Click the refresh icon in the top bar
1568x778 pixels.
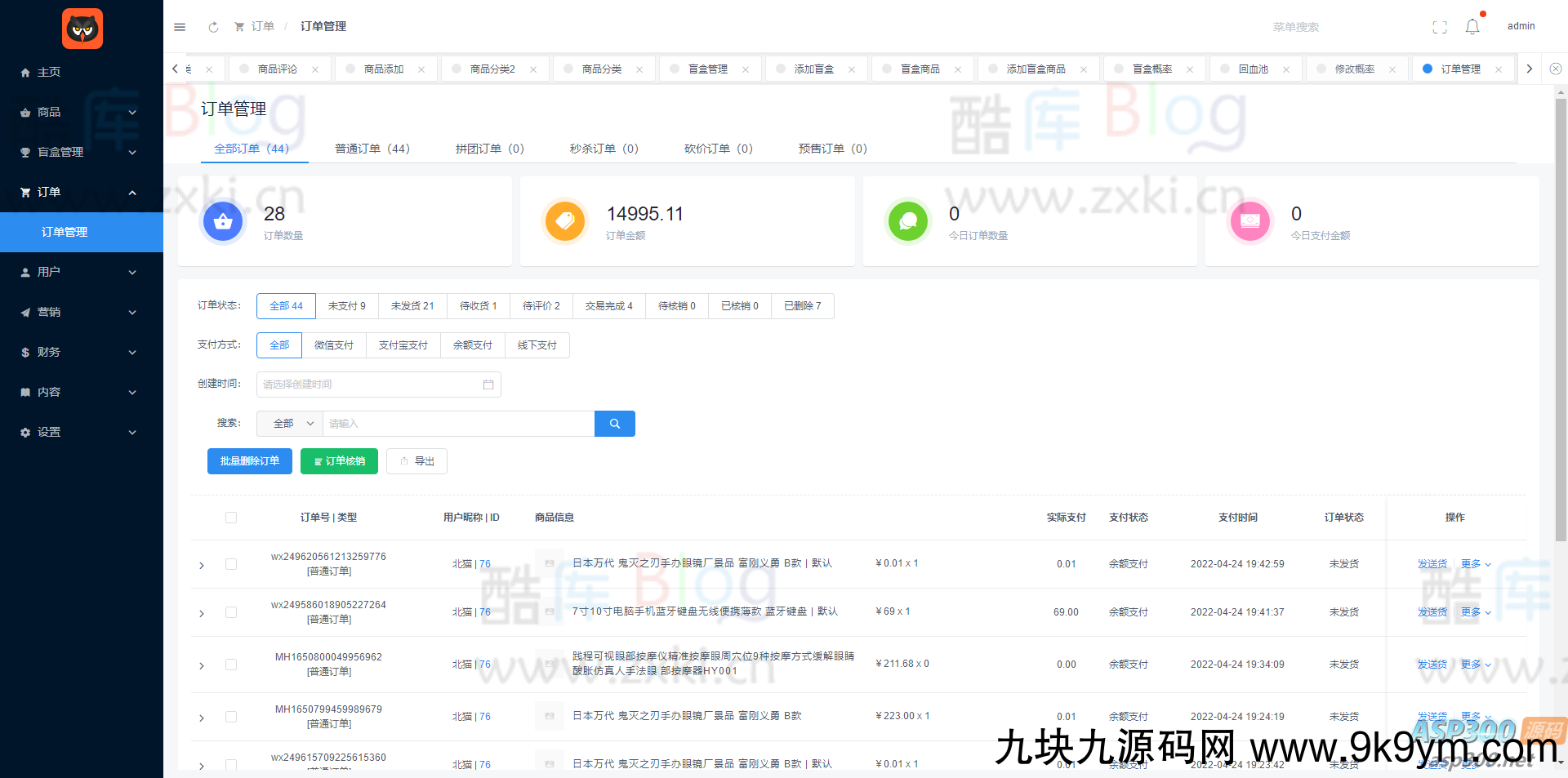213,26
